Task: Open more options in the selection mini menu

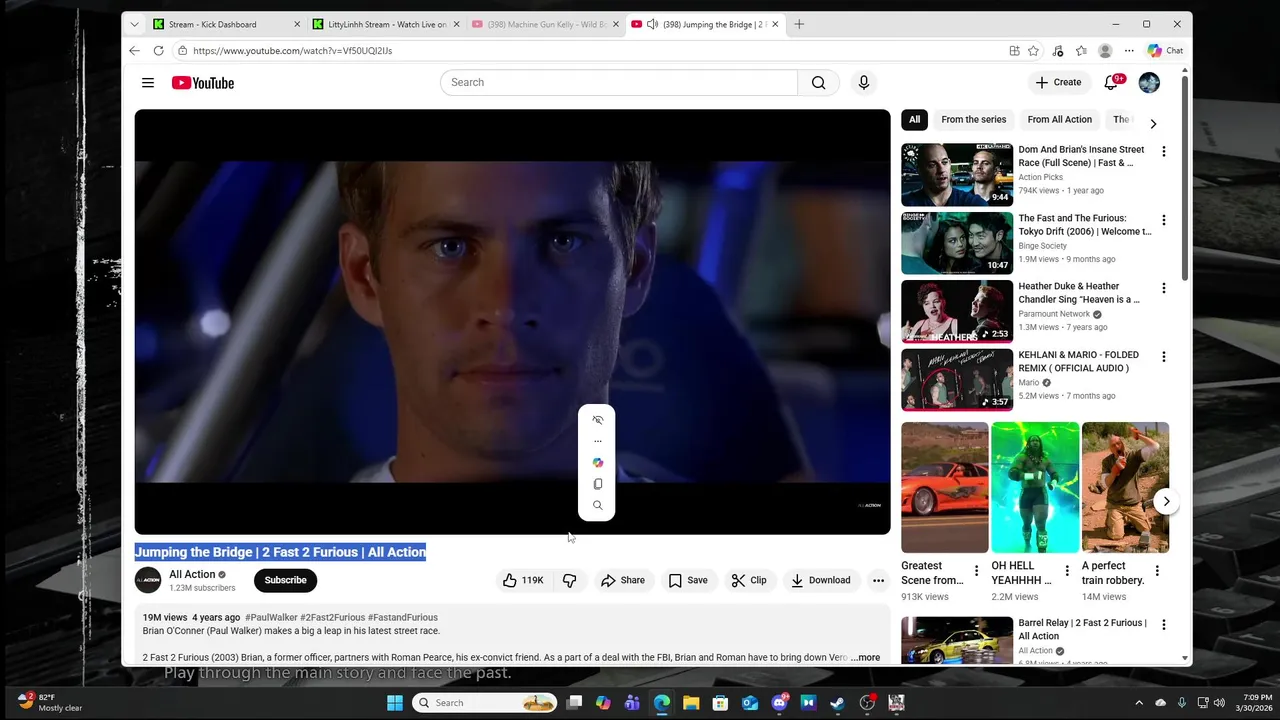Action: coord(597,441)
